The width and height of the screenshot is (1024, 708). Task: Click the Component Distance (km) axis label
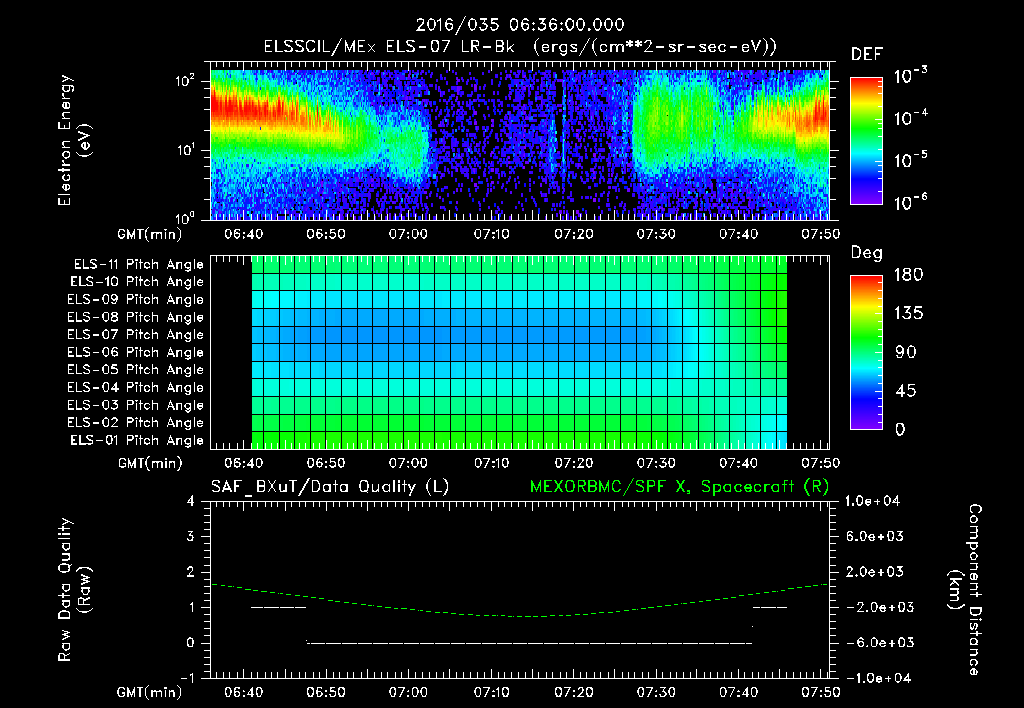tap(965, 590)
